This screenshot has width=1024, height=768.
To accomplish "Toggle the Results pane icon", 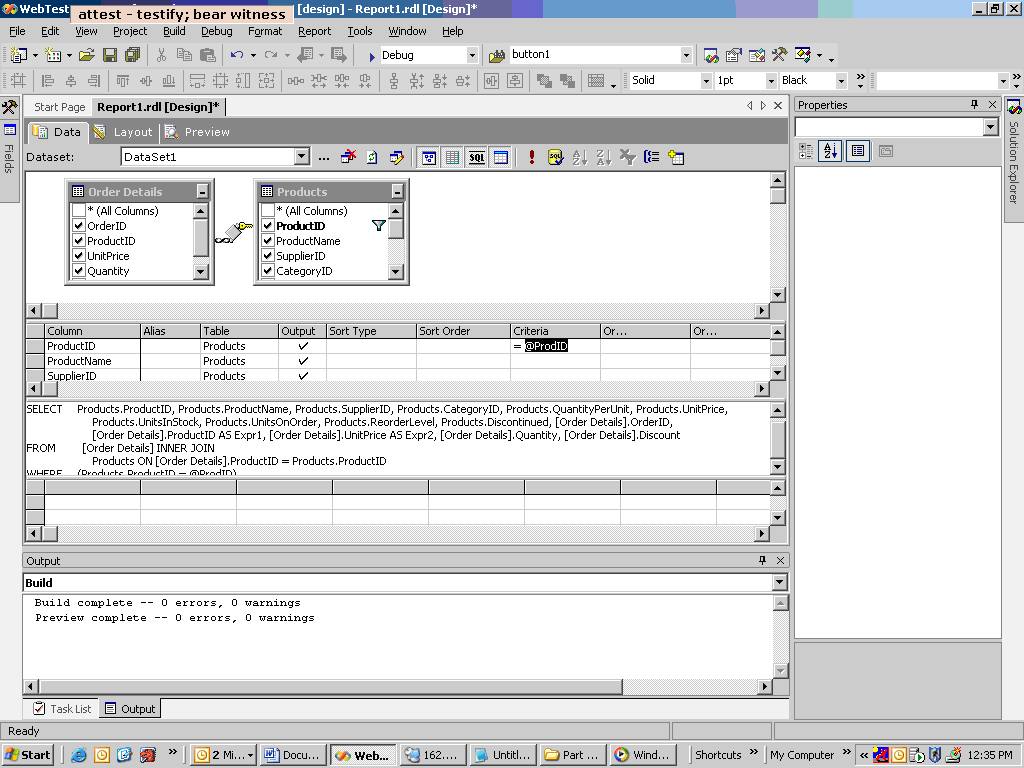I will [x=501, y=157].
